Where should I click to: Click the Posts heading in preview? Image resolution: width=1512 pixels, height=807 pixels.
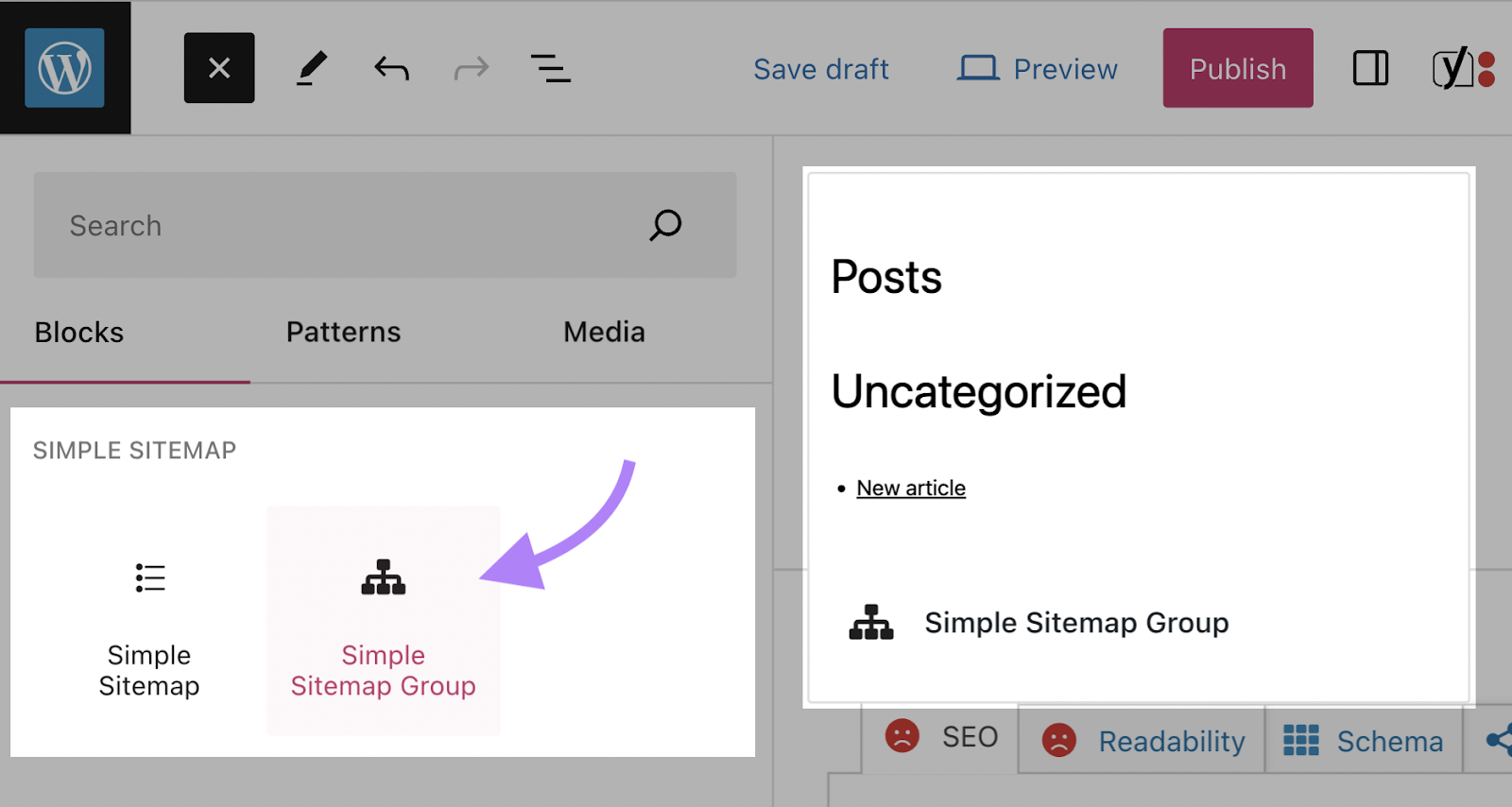(886, 277)
